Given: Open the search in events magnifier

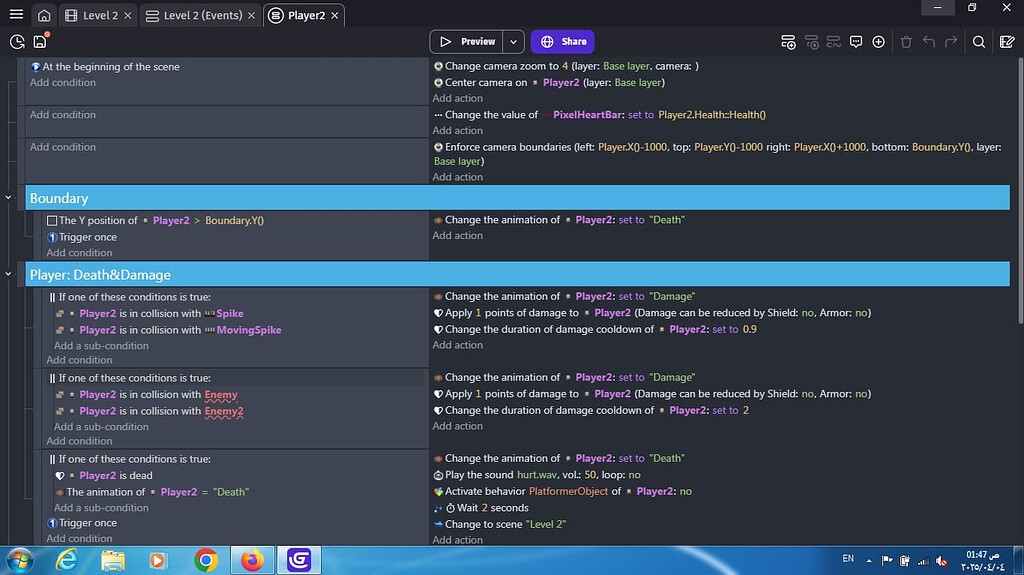Looking at the screenshot, I should click(x=979, y=42).
